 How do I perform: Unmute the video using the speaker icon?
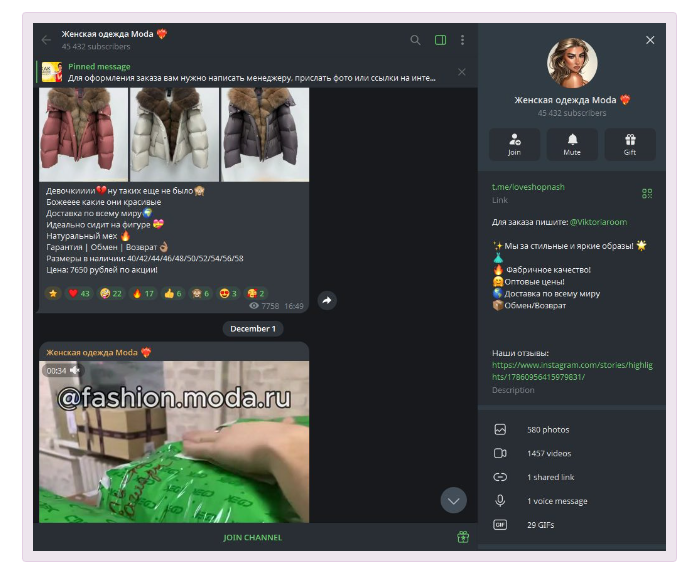(x=74, y=370)
